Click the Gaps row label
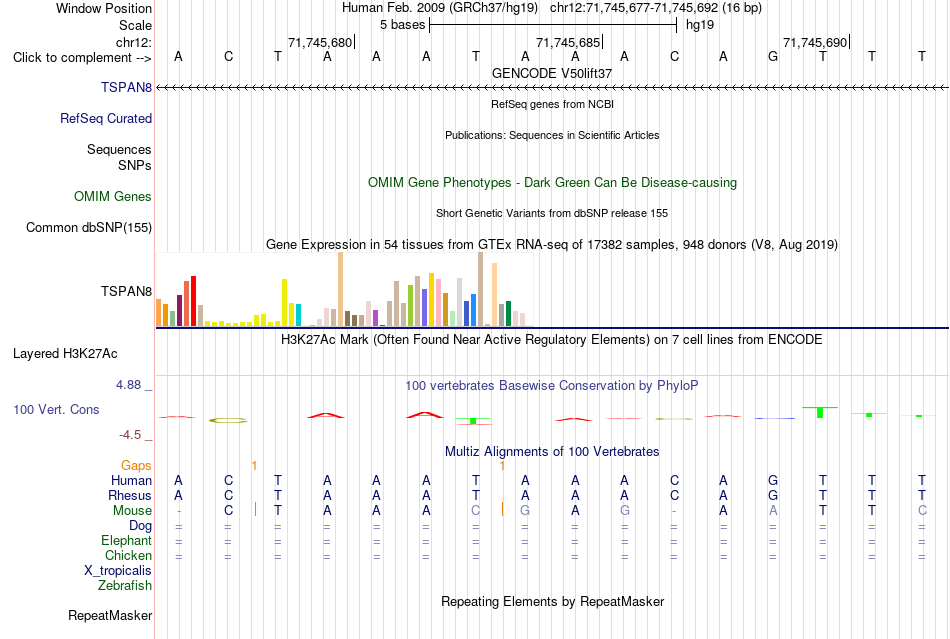 coord(136,465)
